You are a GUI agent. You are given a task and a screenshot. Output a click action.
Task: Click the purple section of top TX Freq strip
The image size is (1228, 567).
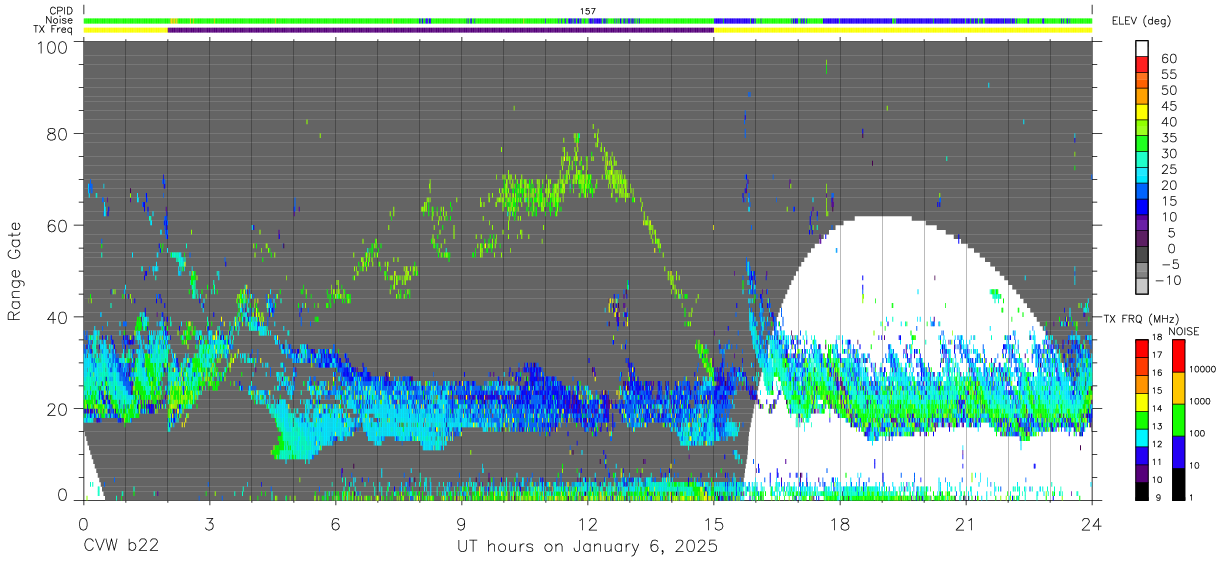[x=441, y=30]
